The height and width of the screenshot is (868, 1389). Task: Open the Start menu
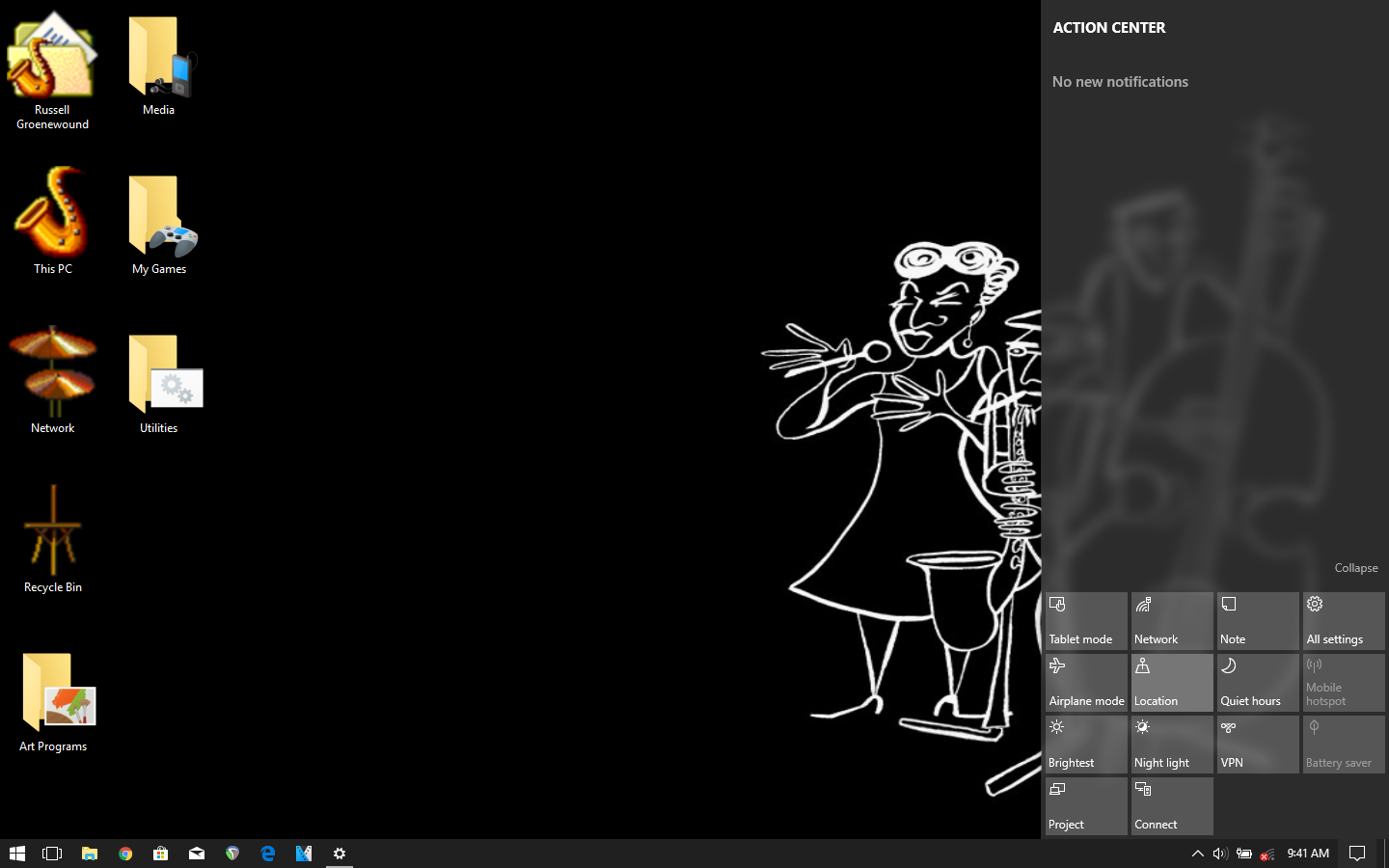17,854
